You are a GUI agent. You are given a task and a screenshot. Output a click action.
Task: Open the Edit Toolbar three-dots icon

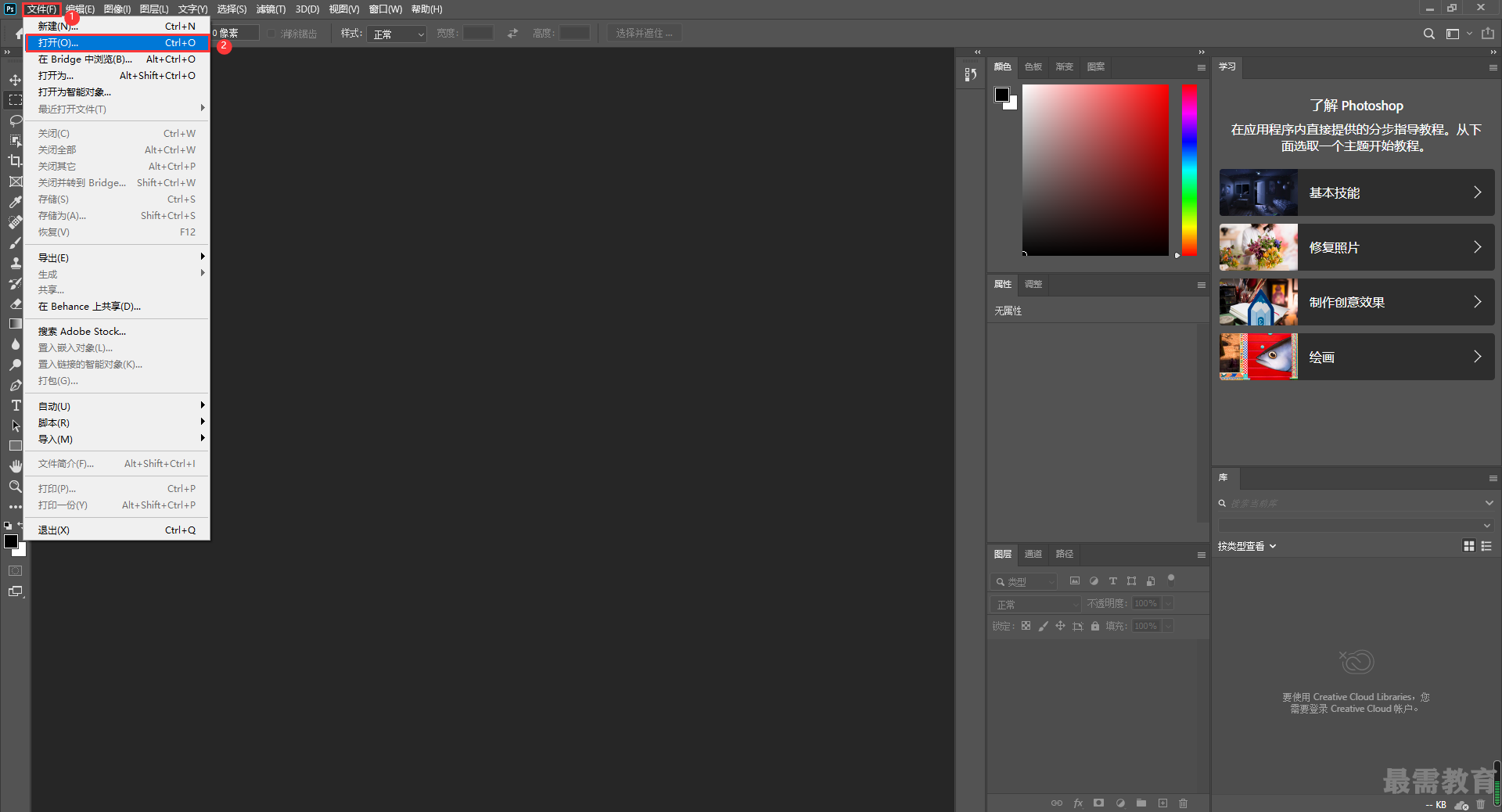click(15, 507)
